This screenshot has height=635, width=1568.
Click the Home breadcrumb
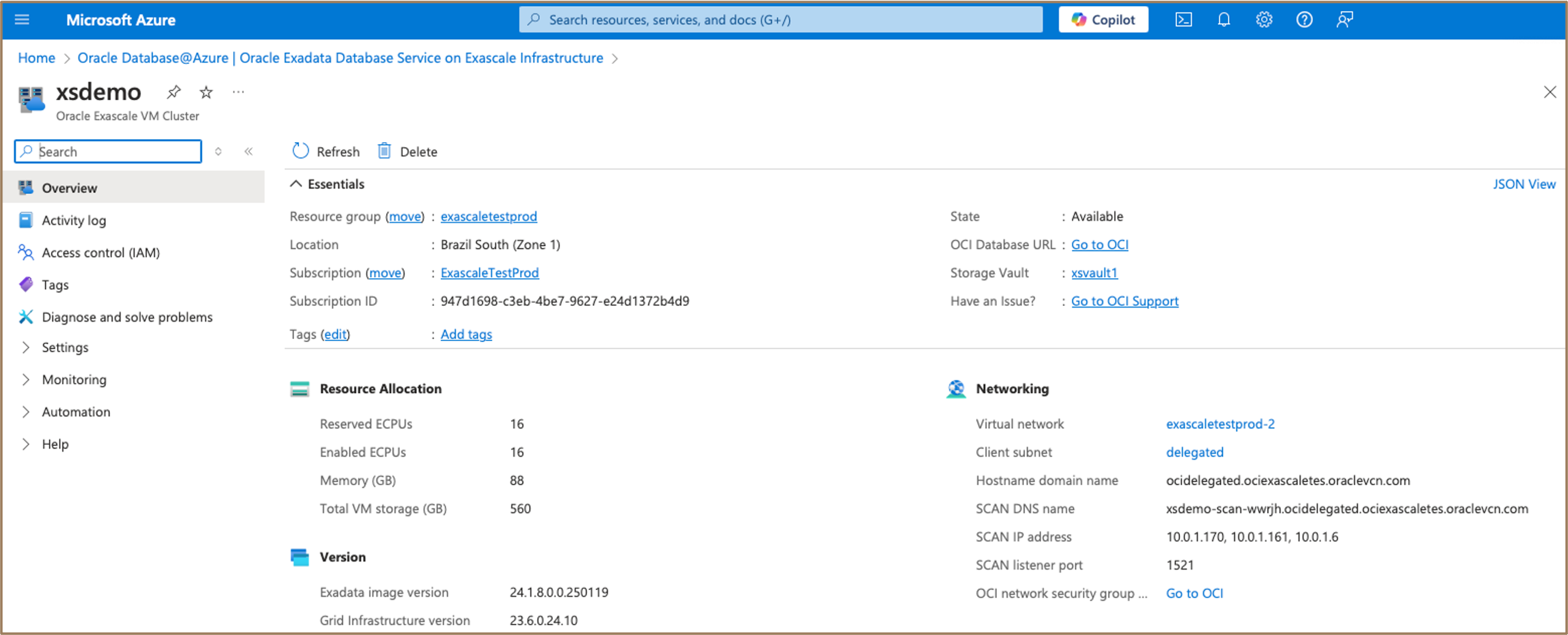36,58
